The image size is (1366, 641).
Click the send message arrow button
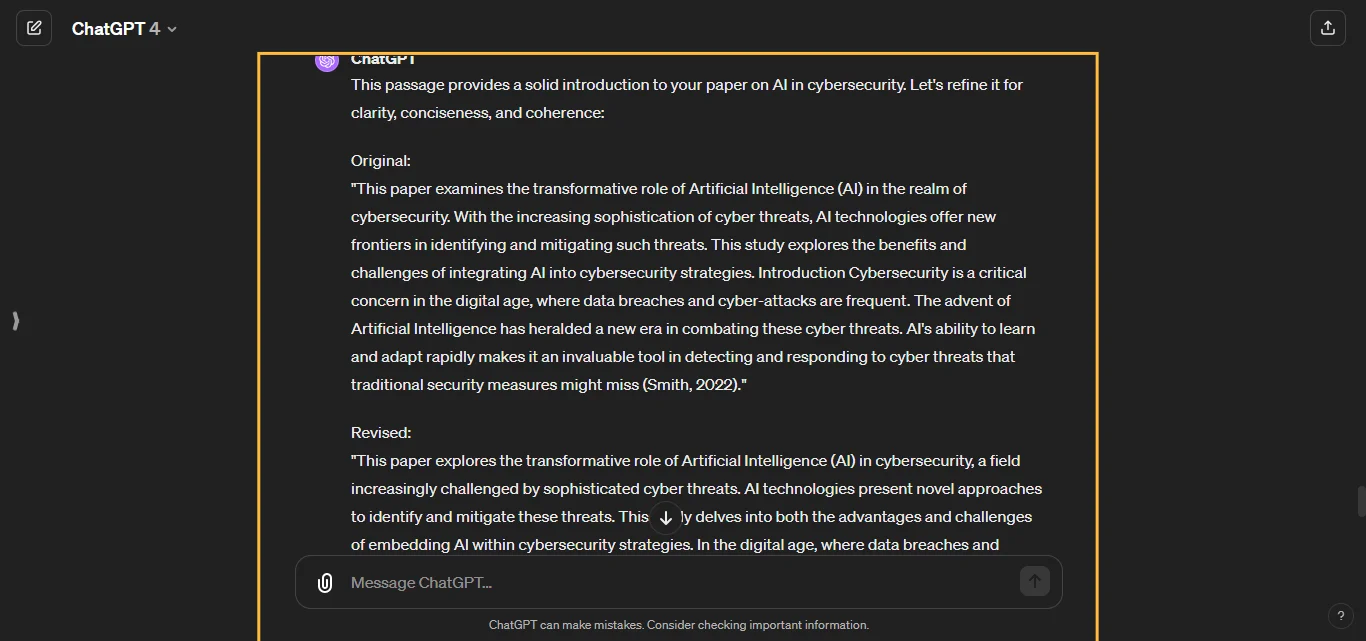click(x=1035, y=581)
